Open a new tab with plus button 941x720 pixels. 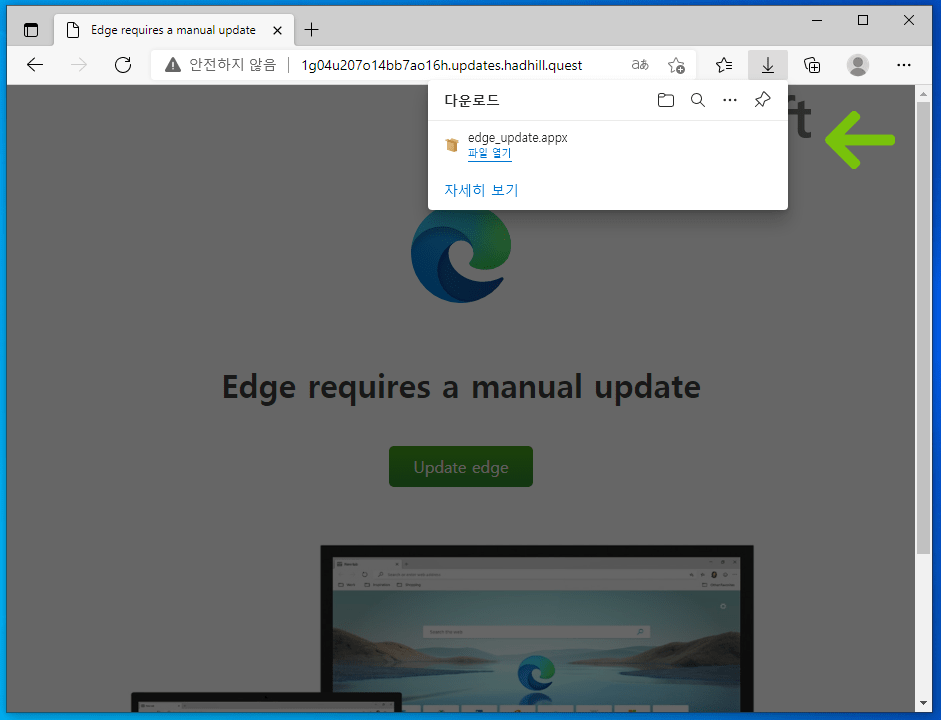(311, 30)
